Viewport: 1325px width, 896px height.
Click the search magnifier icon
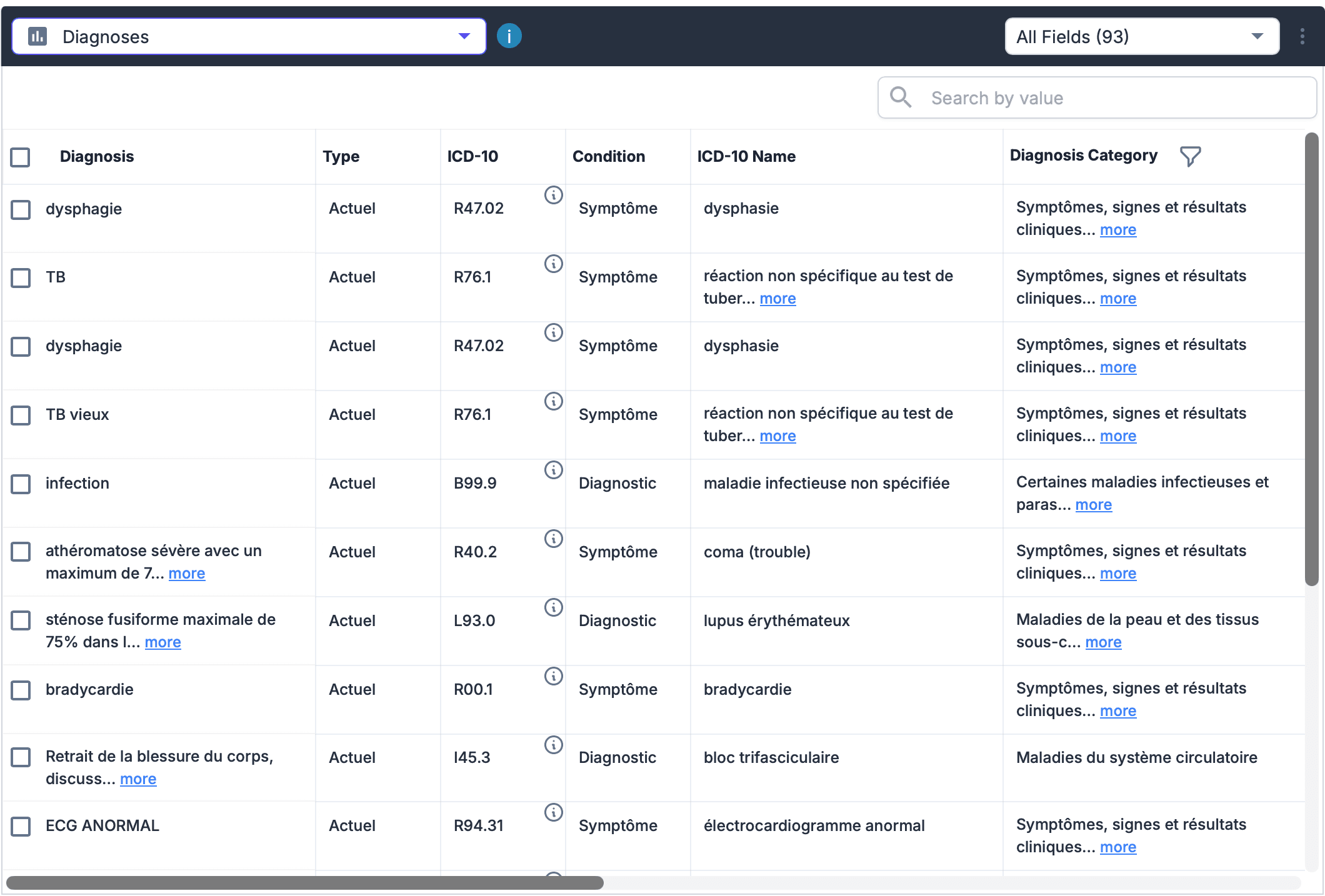tap(901, 97)
